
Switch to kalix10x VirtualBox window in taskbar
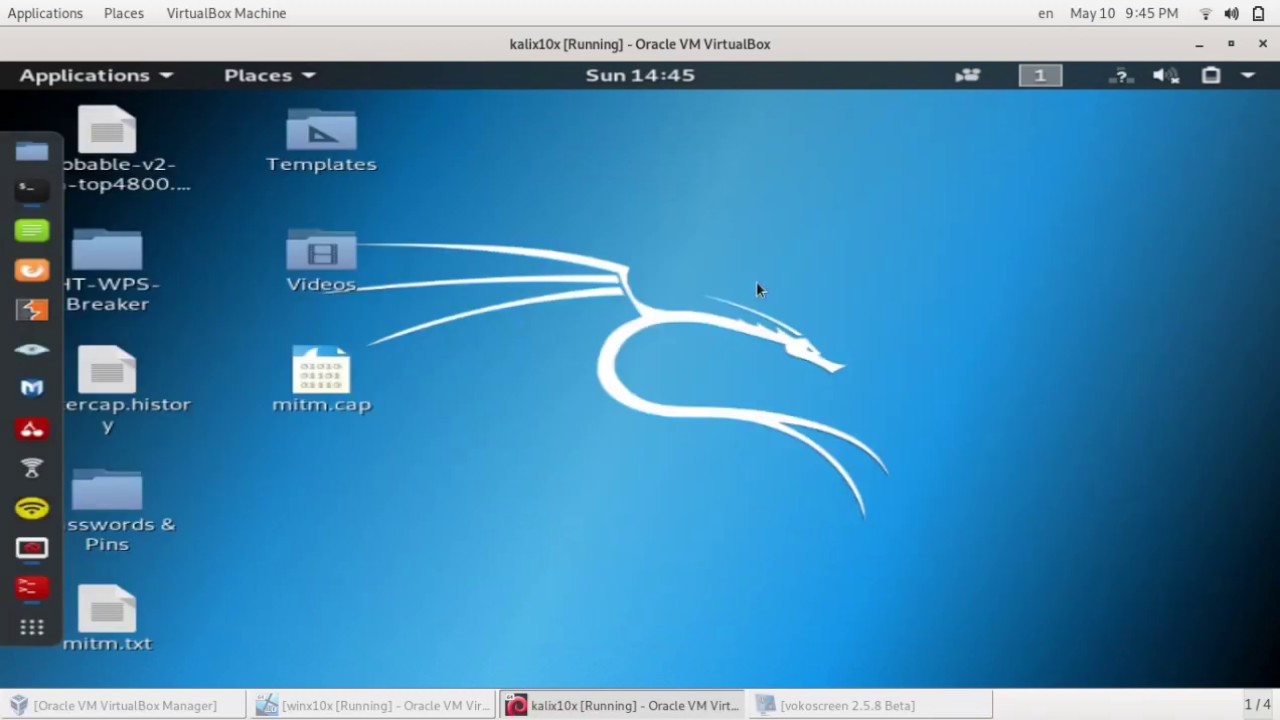click(x=622, y=705)
